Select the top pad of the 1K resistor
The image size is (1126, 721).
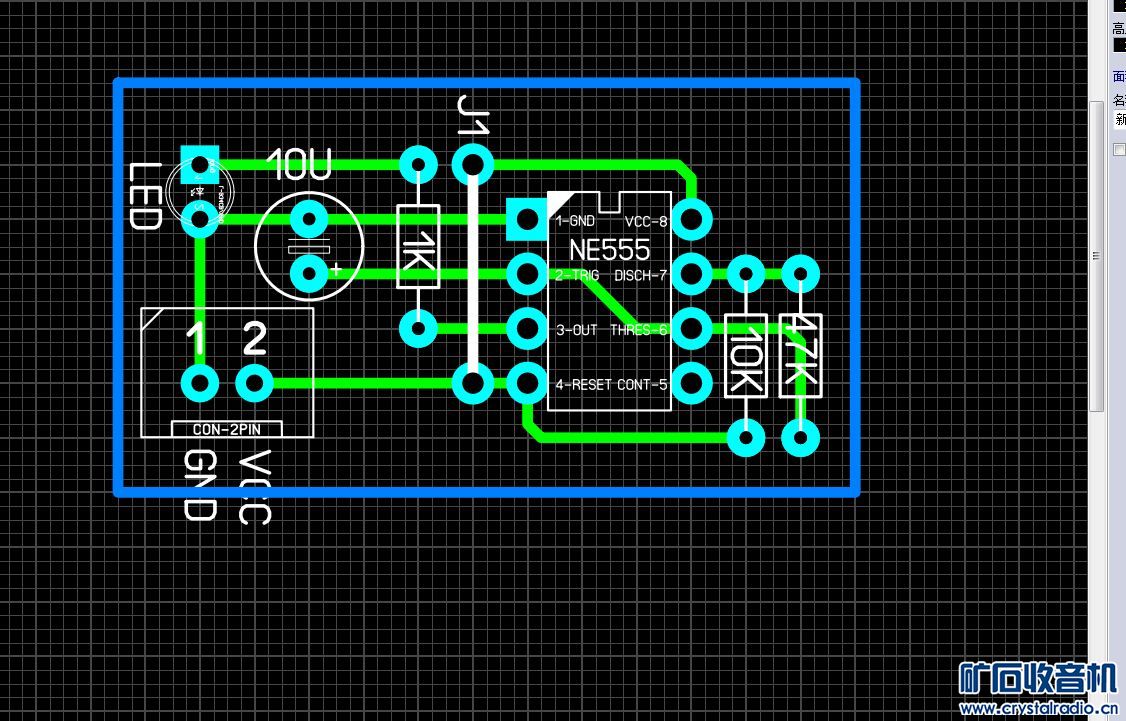pyautogui.click(x=418, y=165)
